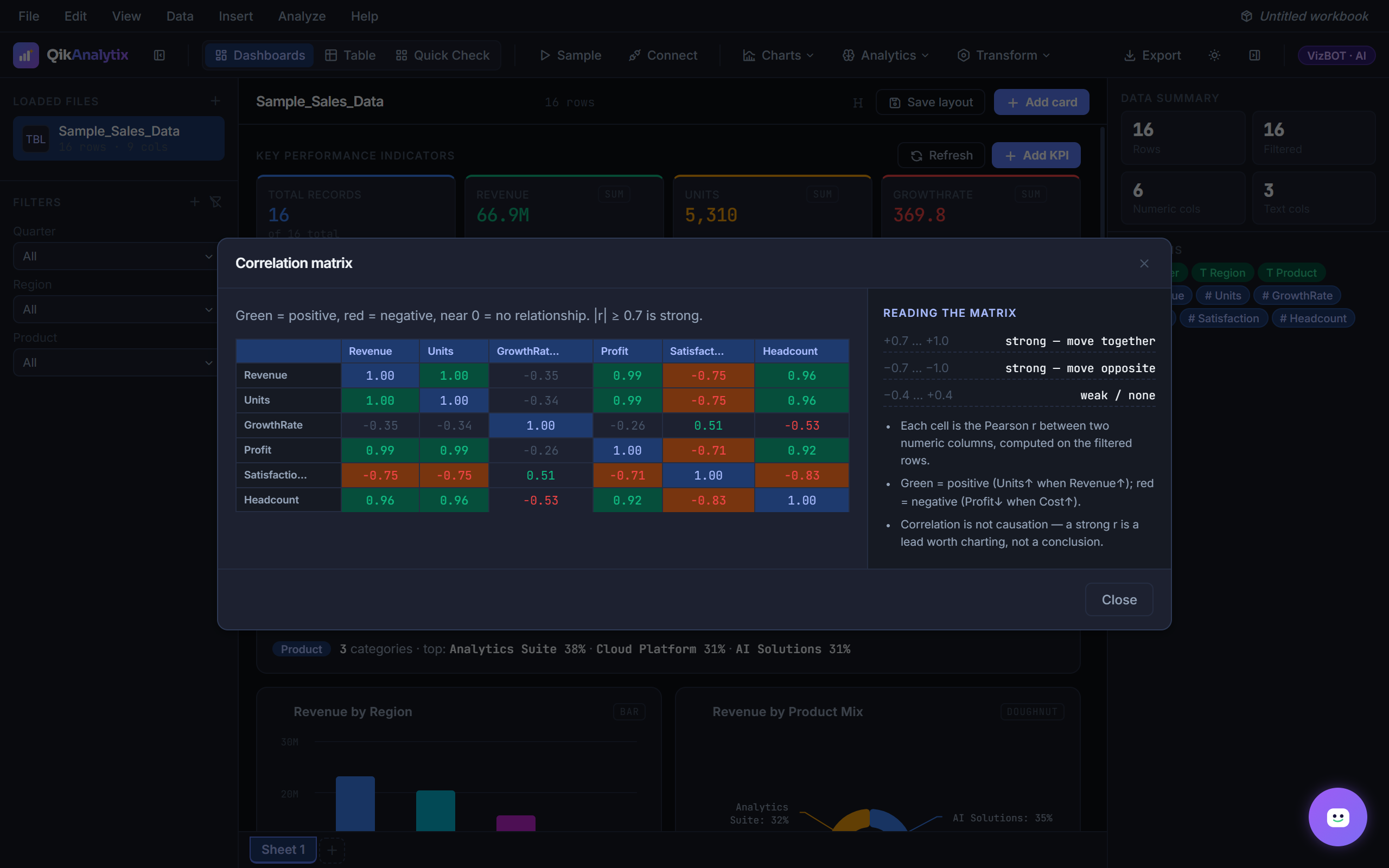Refresh the key performance indicators

[941, 156]
